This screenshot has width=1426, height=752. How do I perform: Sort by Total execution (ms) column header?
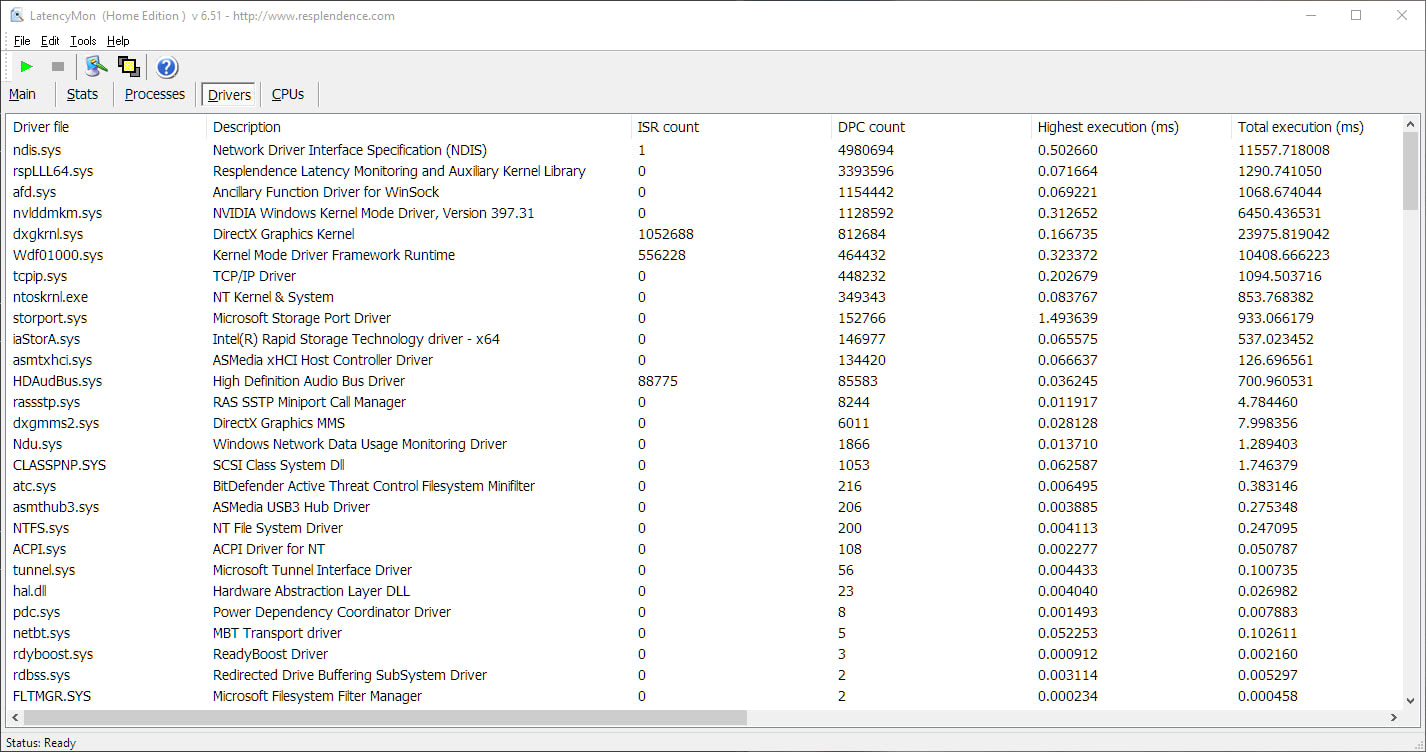[x=1316, y=127]
